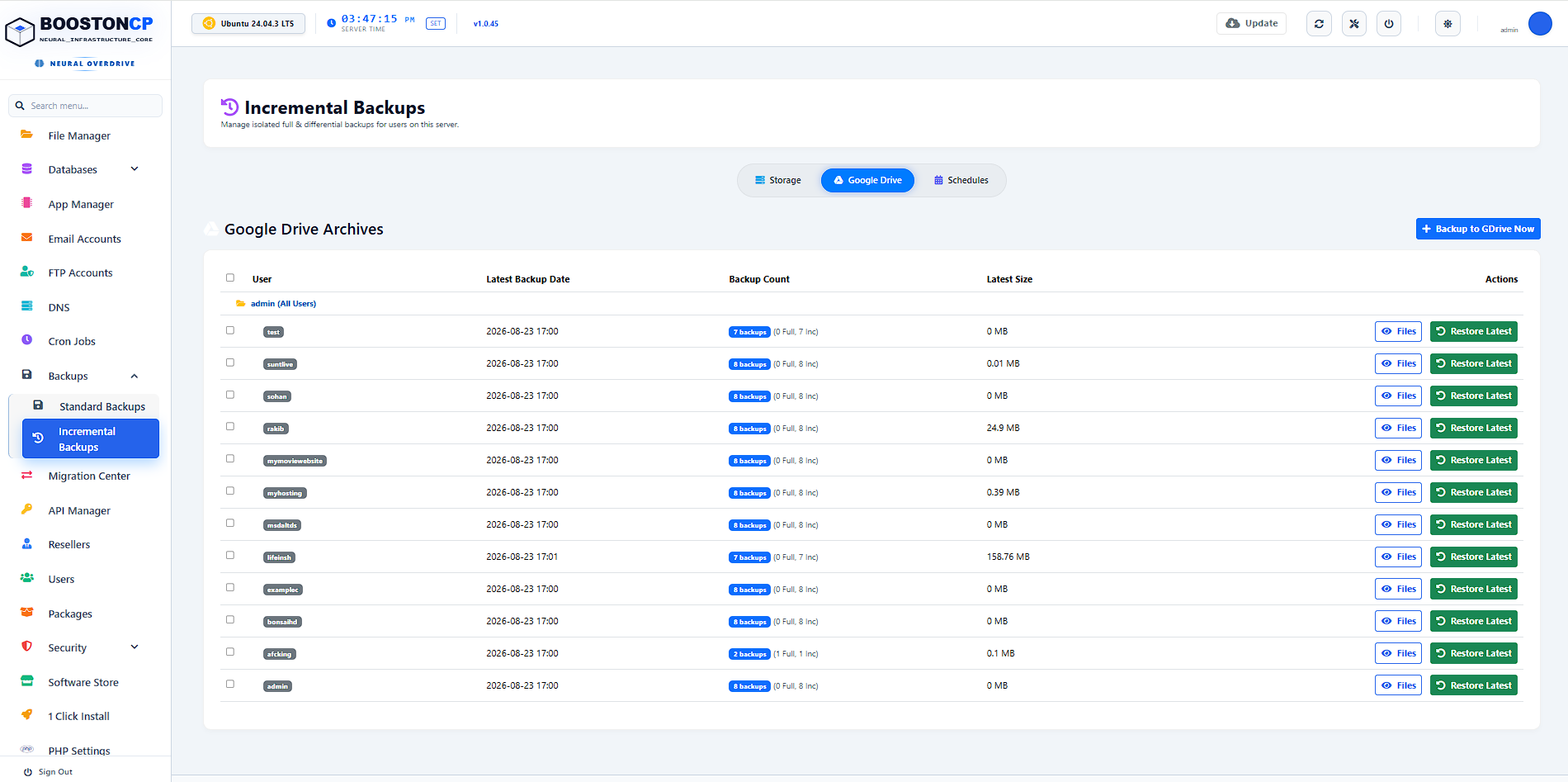Click Backup to GDrive Now button

click(x=1478, y=229)
